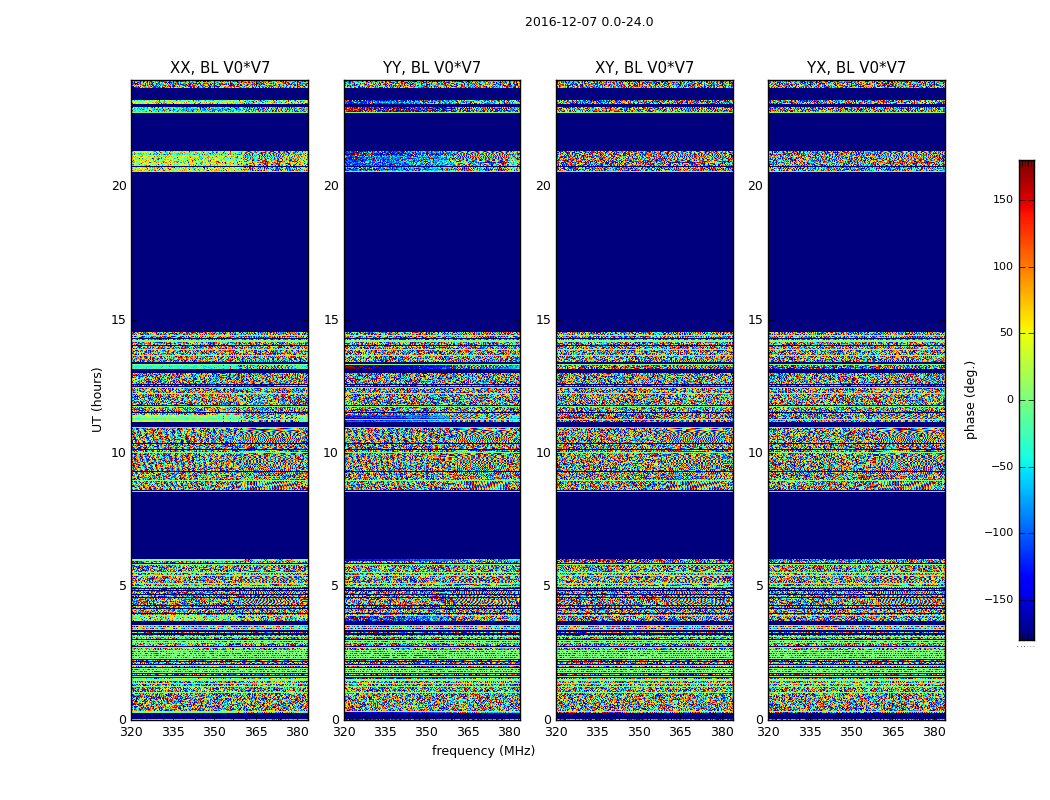Click the colorbar tick label "−150"
Screen dimensions: 1050x800
click(998, 599)
